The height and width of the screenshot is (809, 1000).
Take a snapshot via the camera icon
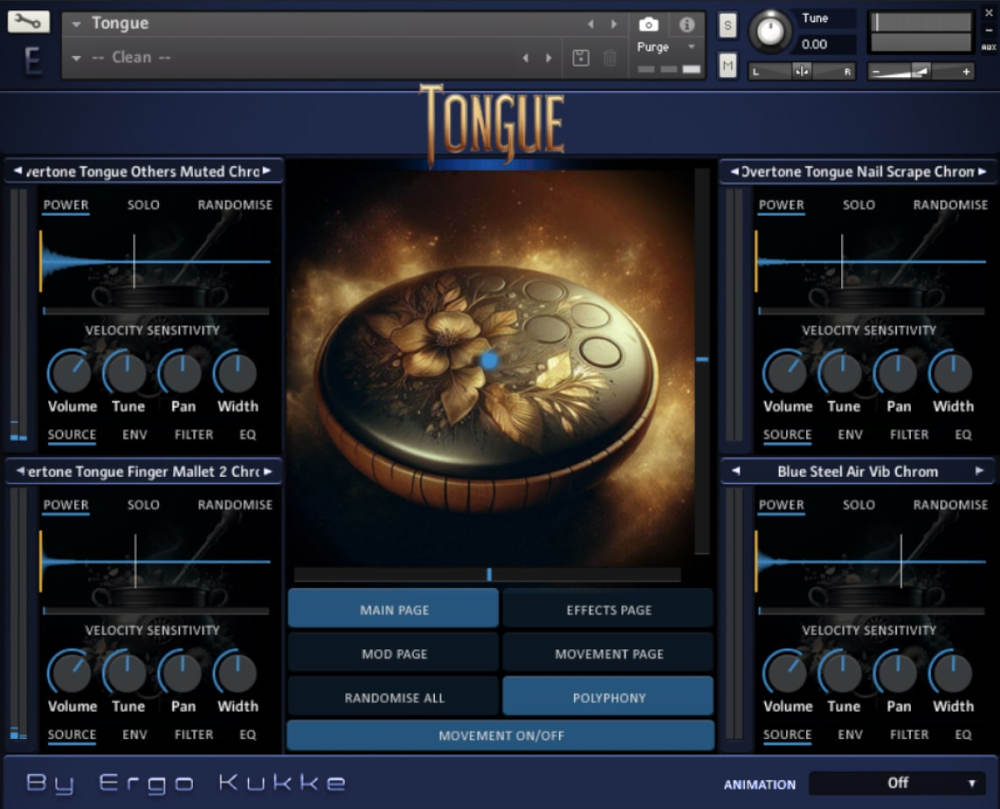(x=648, y=26)
